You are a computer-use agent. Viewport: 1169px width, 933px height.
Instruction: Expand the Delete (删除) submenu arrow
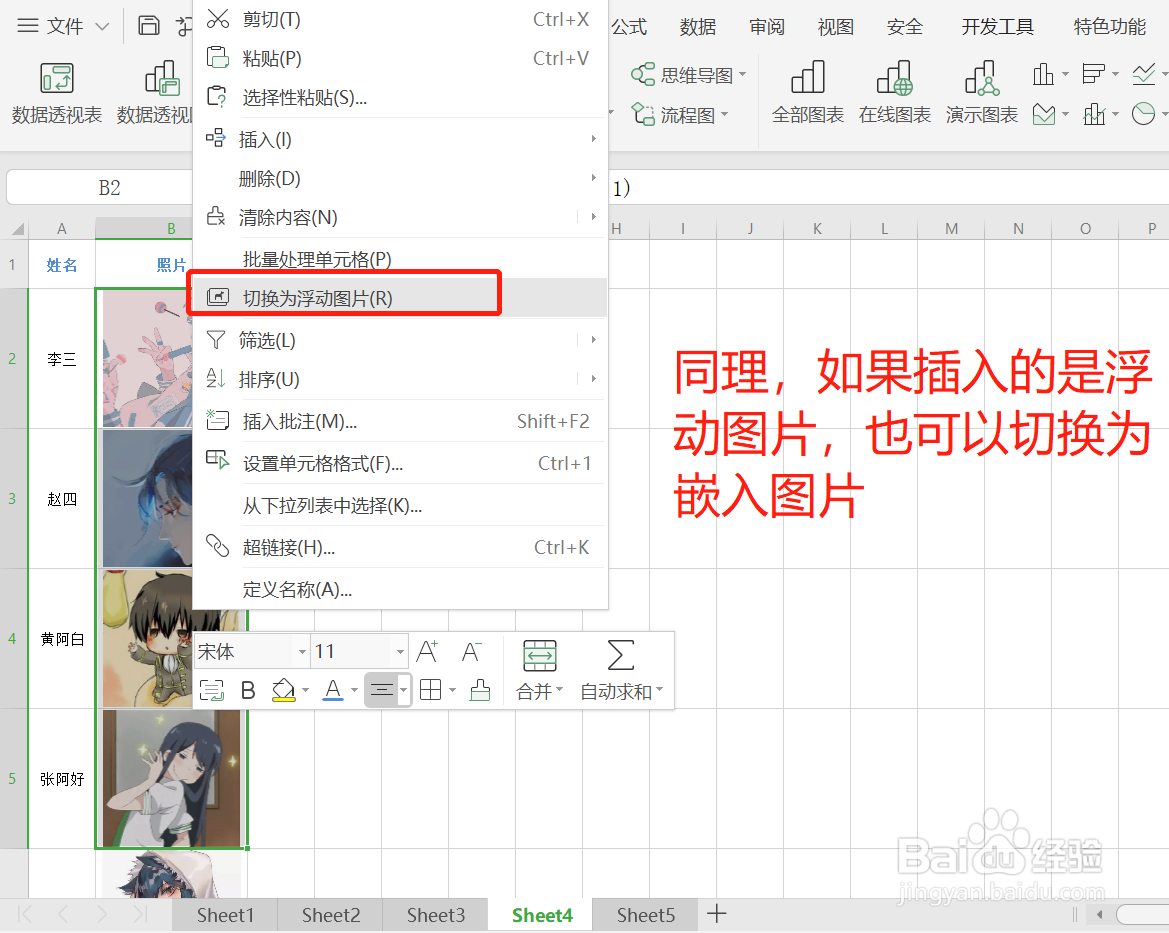tap(593, 178)
